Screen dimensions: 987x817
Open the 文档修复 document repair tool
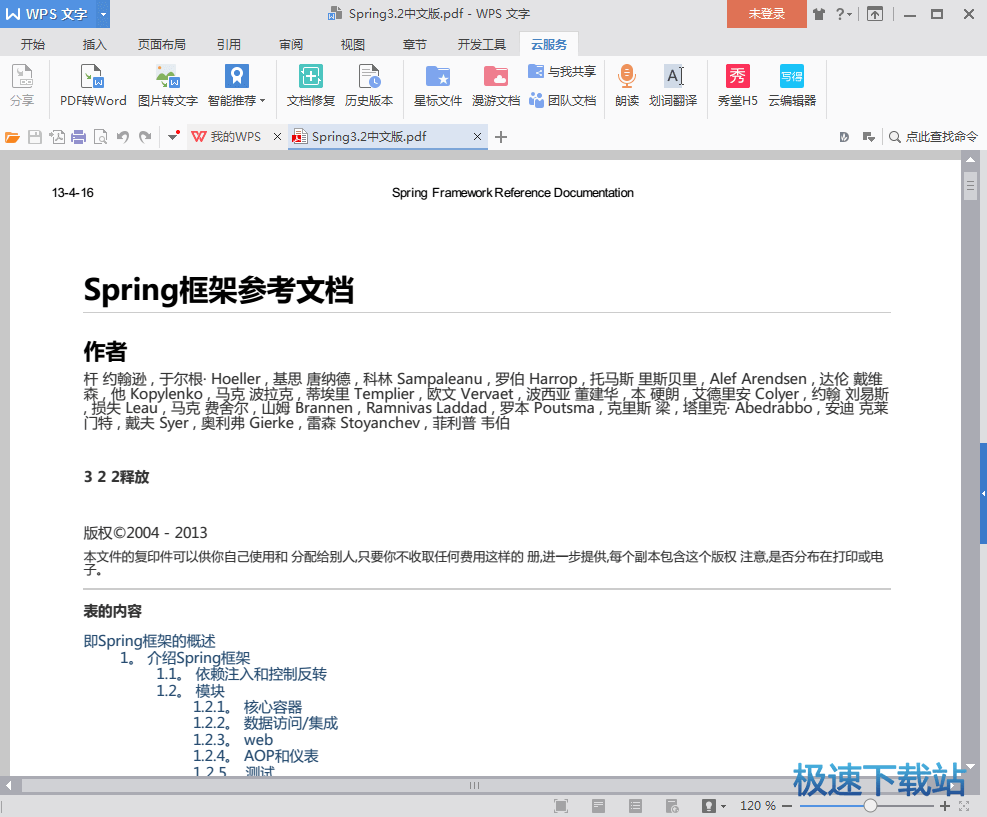point(310,85)
